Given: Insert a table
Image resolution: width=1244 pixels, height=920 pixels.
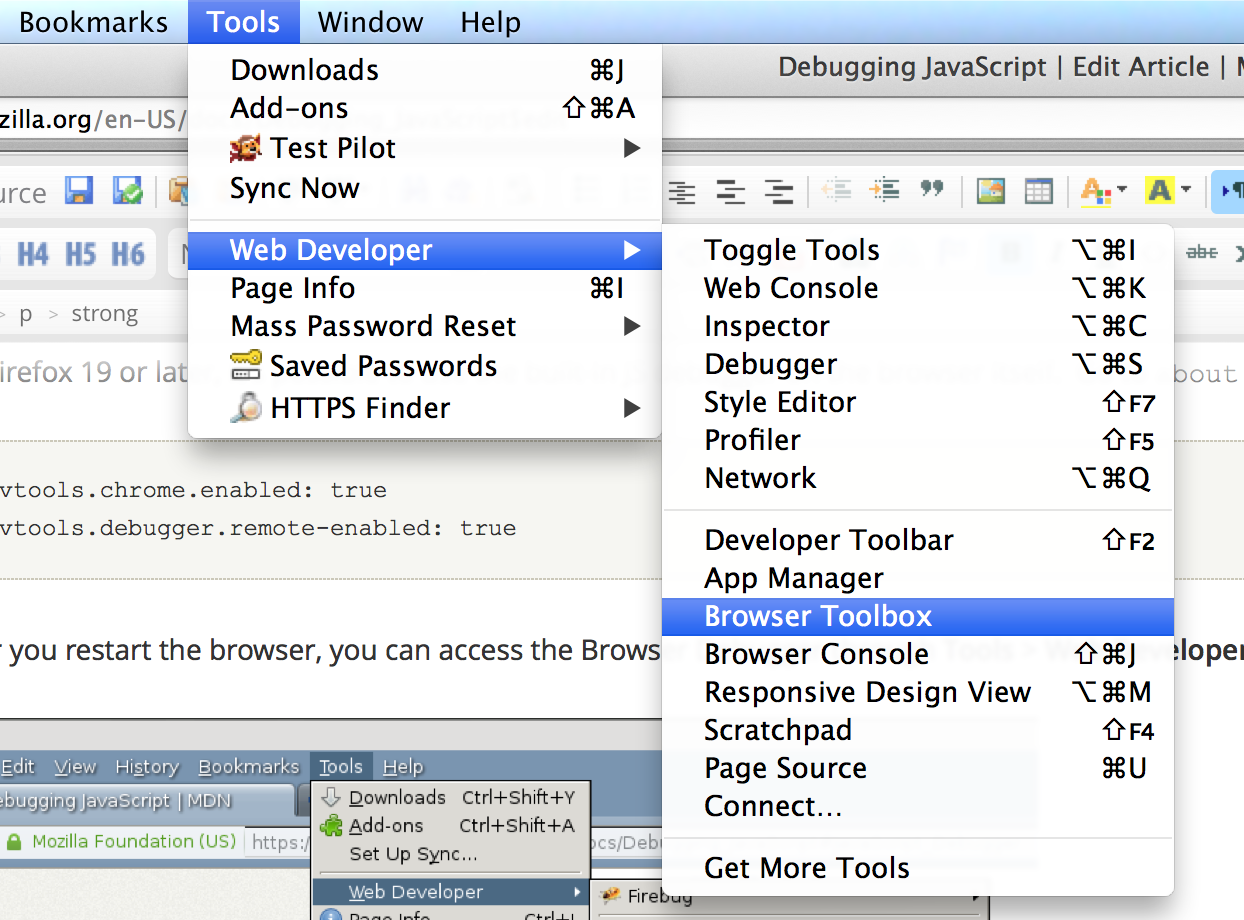Looking at the screenshot, I should pyautogui.click(x=1038, y=192).
